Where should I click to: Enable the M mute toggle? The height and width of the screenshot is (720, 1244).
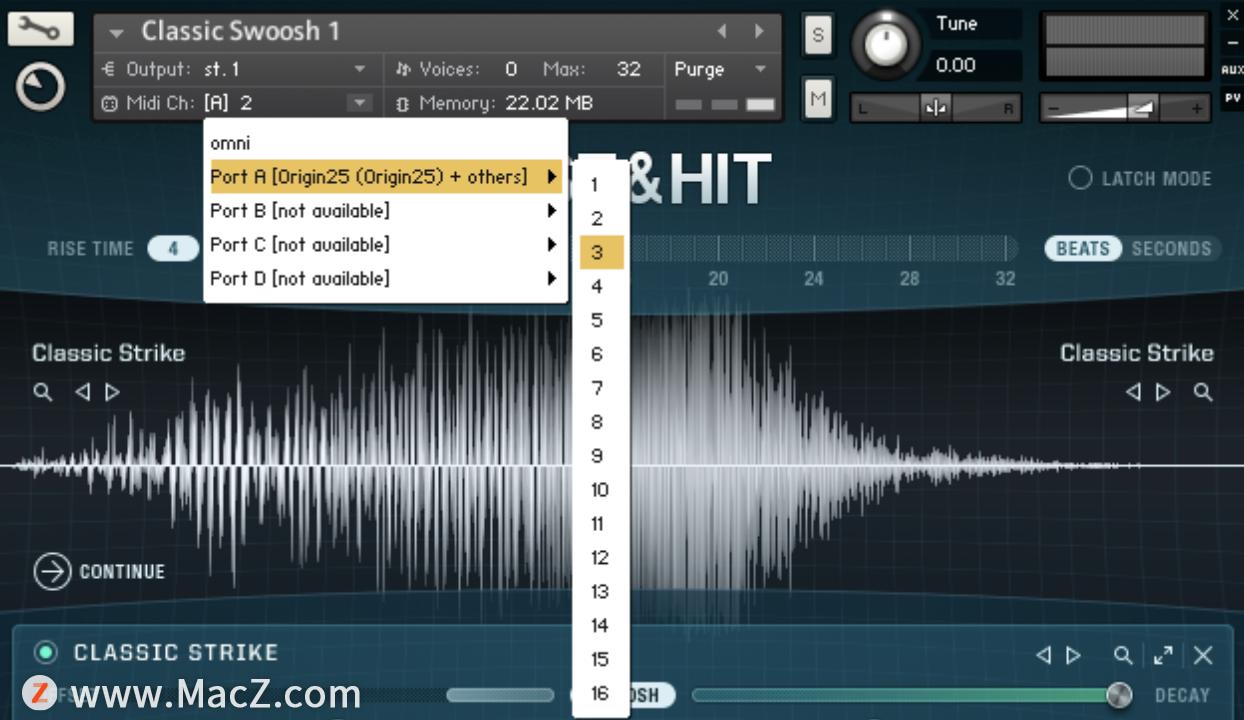[x=817, y=99]
